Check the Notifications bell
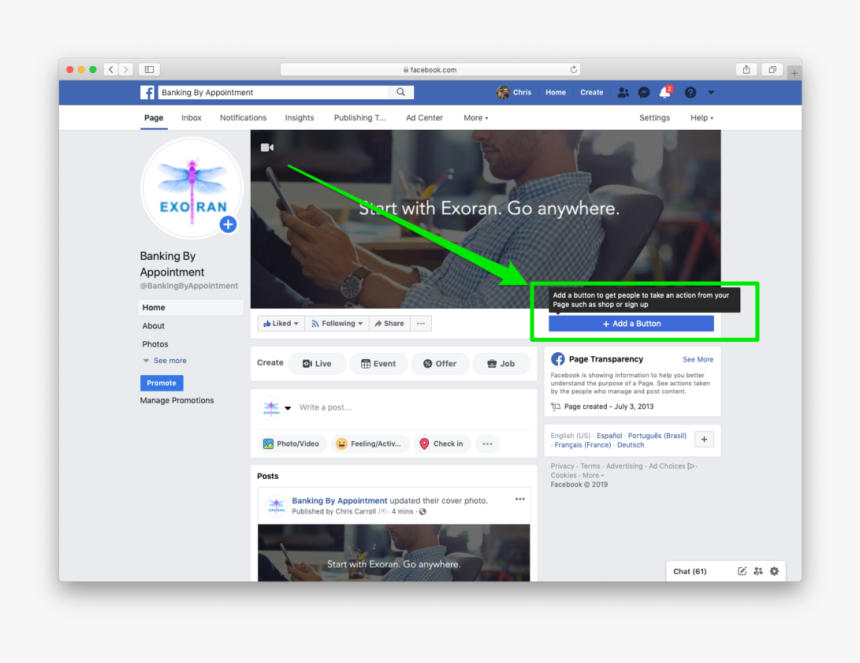The width and height of the screenshot is (860, 663). (664, 91)
